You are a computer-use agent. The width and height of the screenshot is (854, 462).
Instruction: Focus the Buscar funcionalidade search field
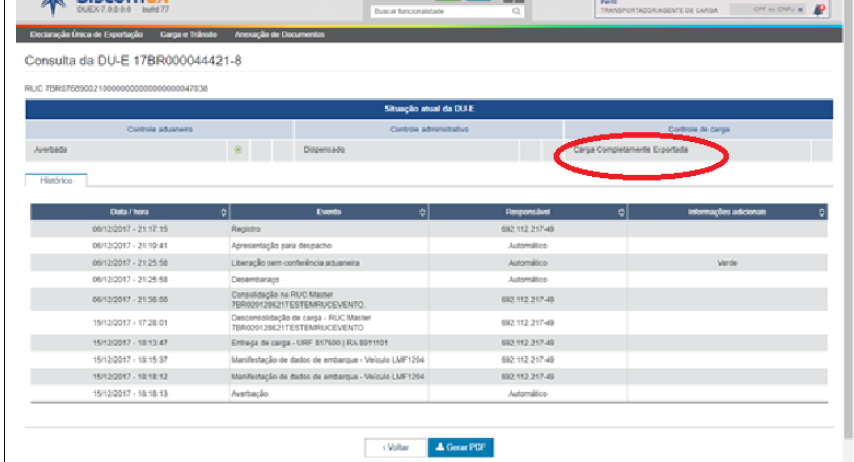click(x=440, y=11)
